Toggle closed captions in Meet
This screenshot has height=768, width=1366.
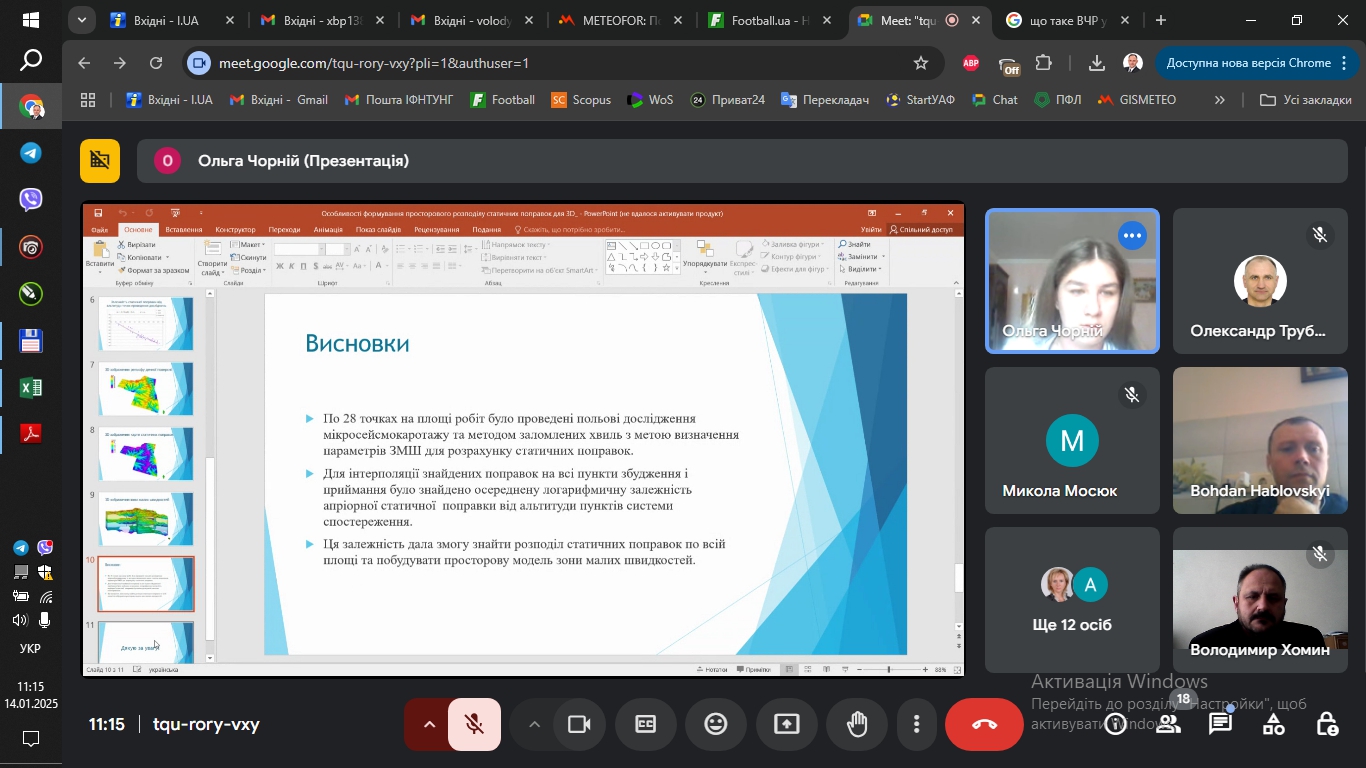click(646, 725)
